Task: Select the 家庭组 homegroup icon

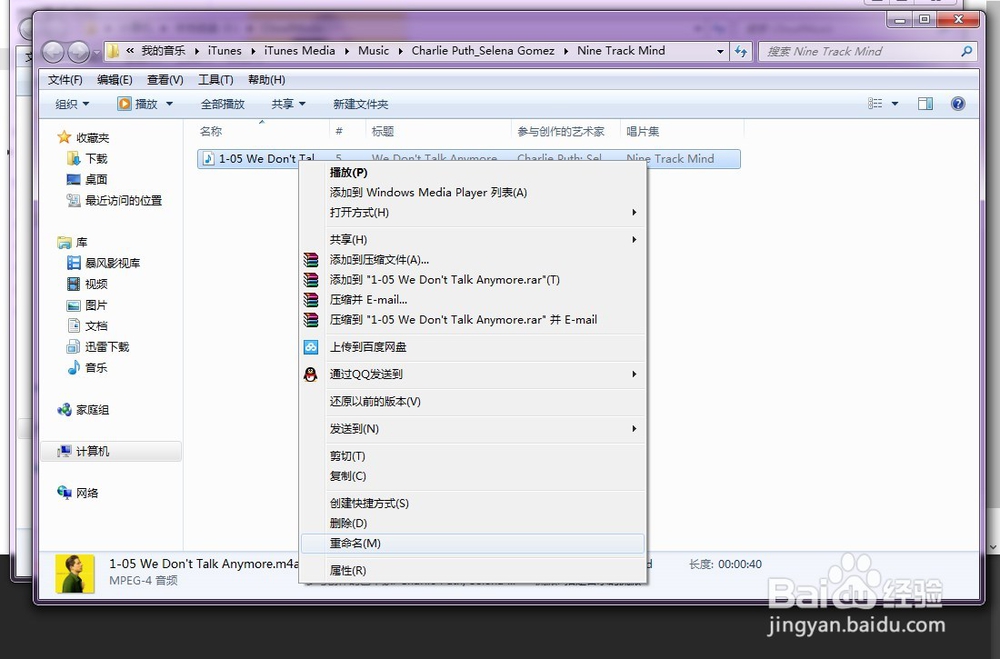Action: pos(94,408)
